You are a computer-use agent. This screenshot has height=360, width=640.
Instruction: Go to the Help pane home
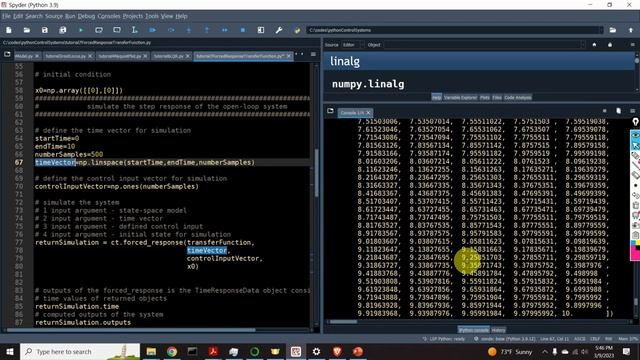click(594, 45)
